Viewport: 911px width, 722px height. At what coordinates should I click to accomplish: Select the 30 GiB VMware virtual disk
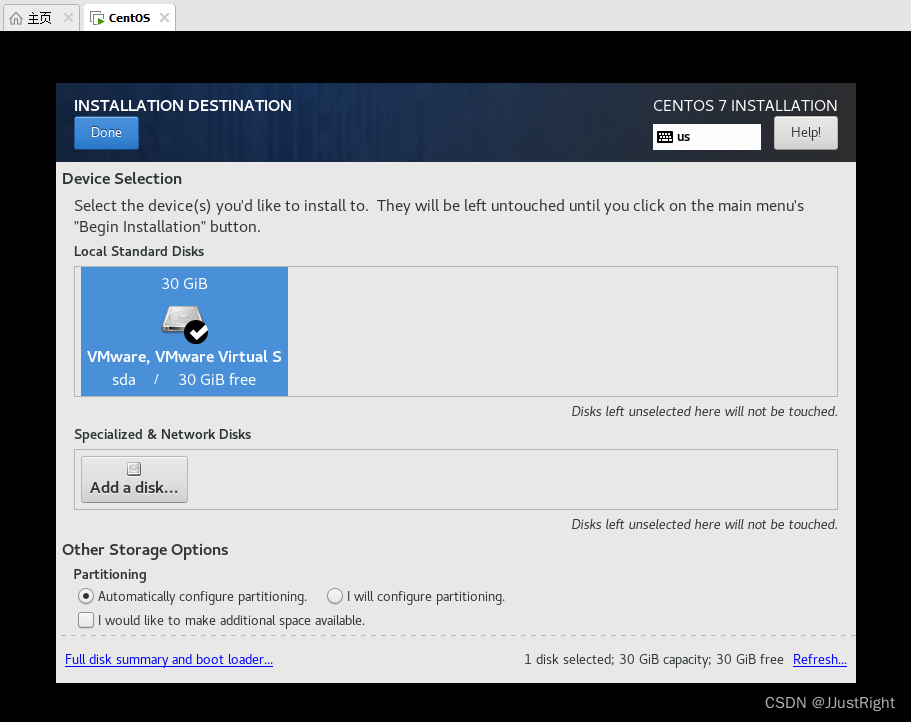[x=184, y=332]
